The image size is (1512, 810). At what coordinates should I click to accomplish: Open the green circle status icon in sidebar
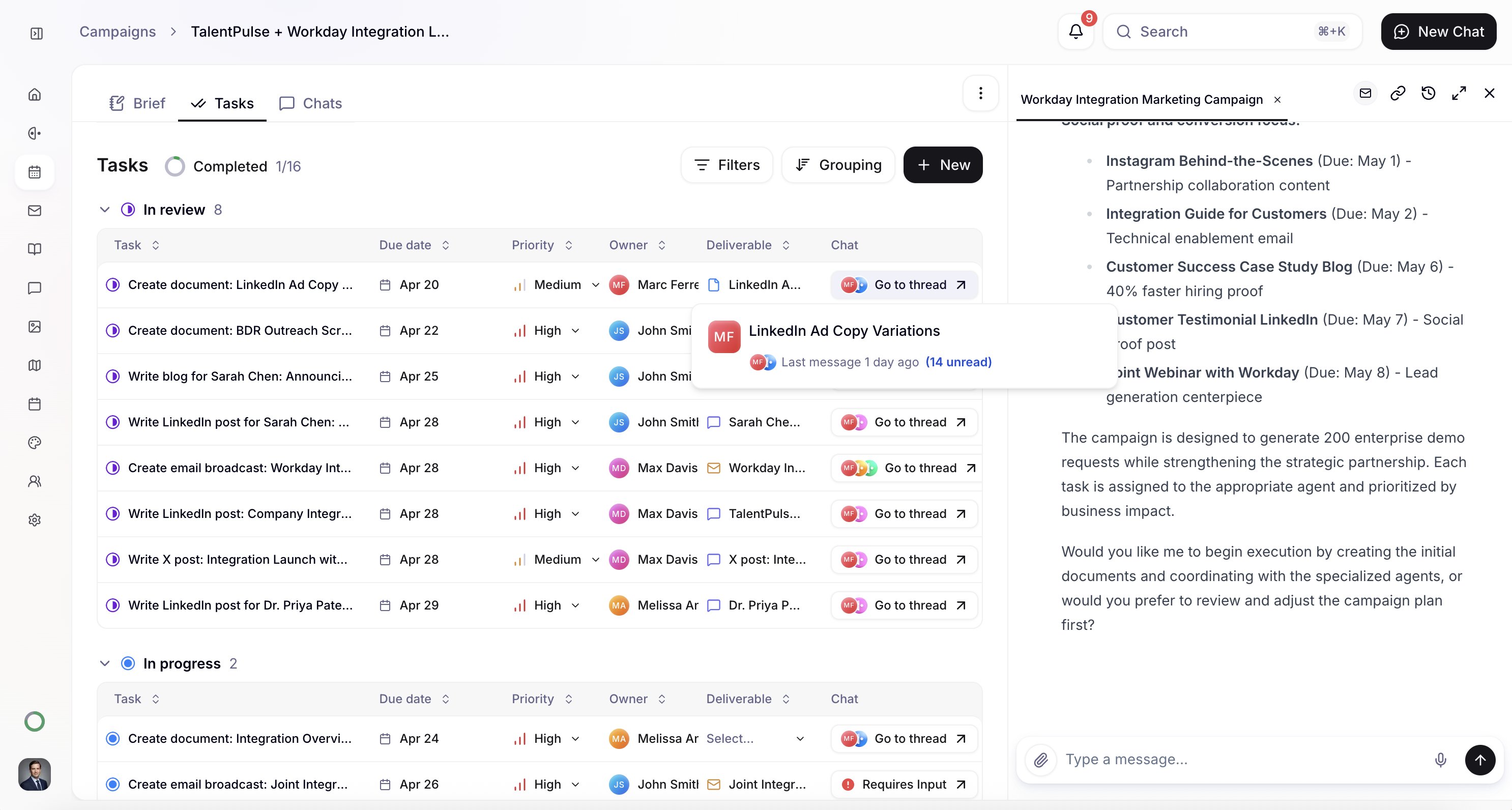point(35,721)
